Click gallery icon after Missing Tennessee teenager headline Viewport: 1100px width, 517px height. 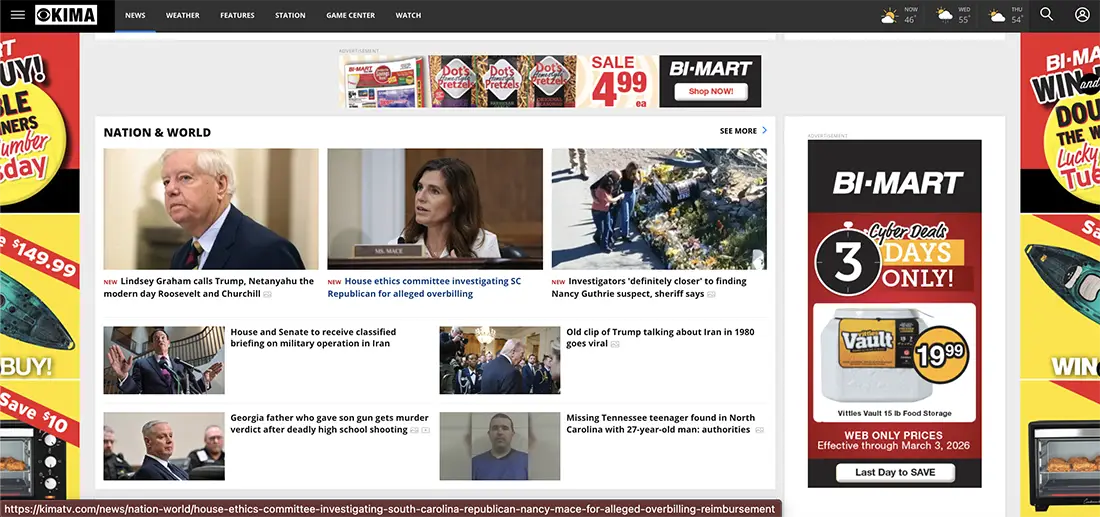[759, 430]
